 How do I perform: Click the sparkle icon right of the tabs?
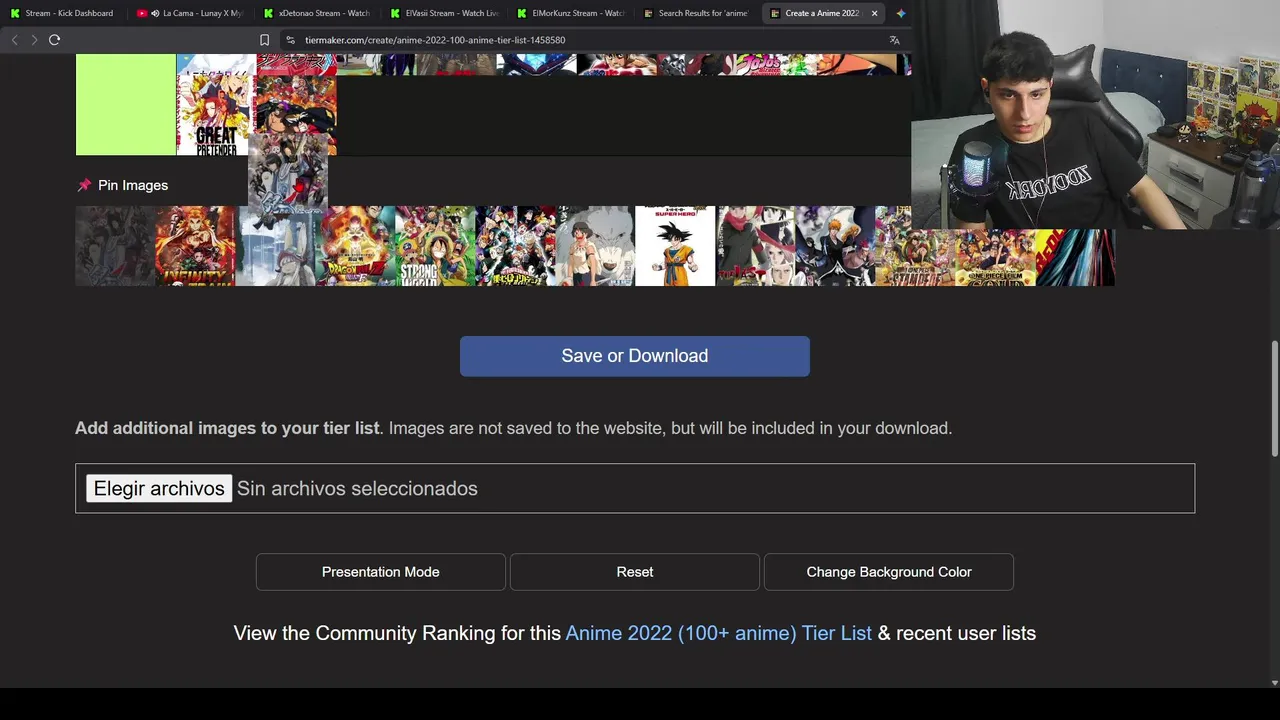point(901,13)
